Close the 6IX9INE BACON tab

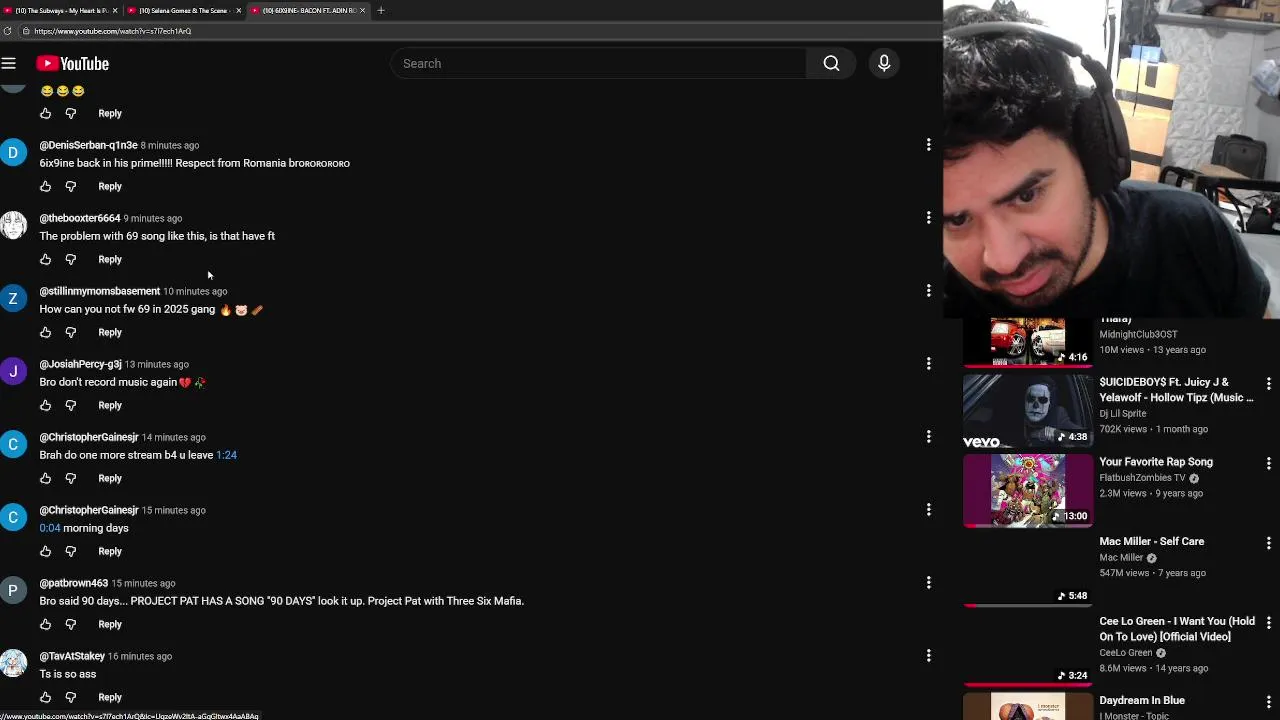[362, 10]
